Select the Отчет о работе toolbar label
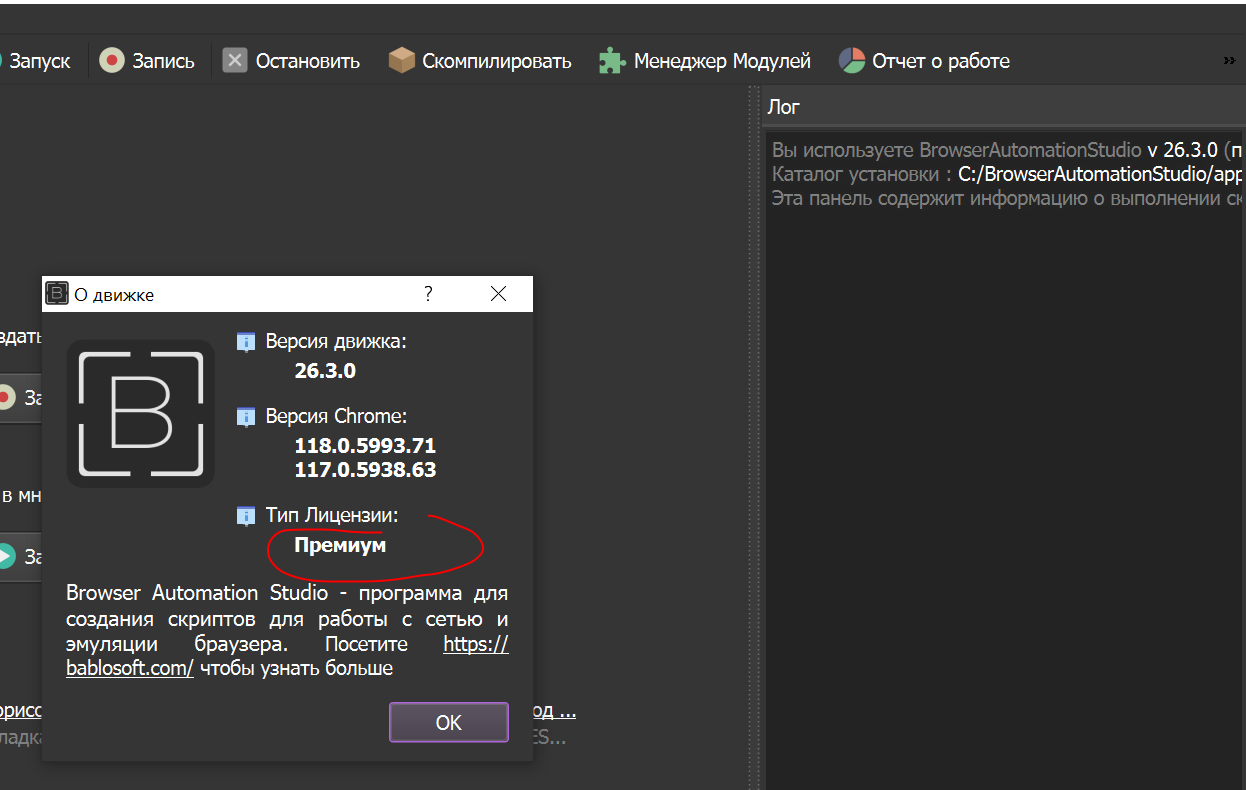Viewport: 1246px width, 790px height. click(940, 61)
